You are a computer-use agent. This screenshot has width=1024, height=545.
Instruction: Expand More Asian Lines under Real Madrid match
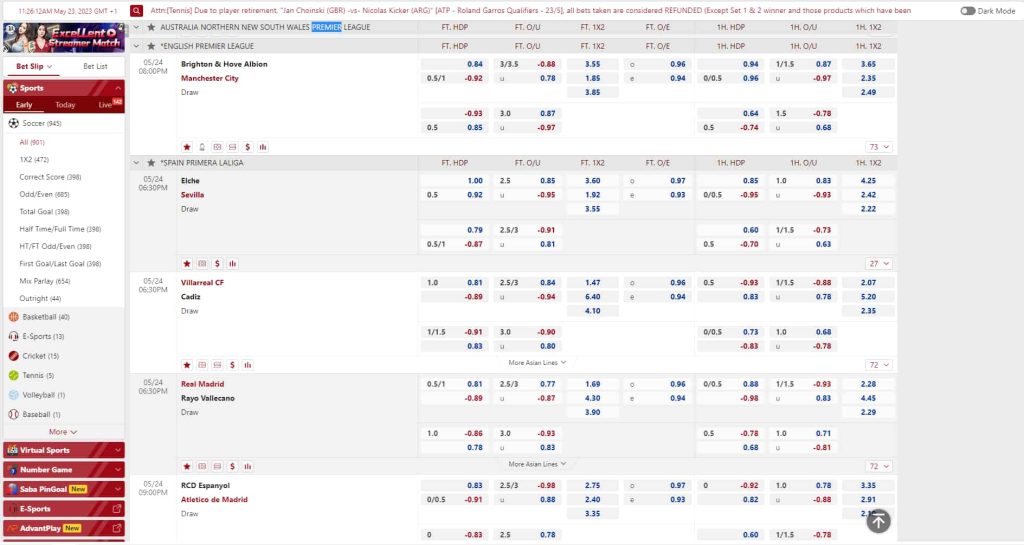537,464
